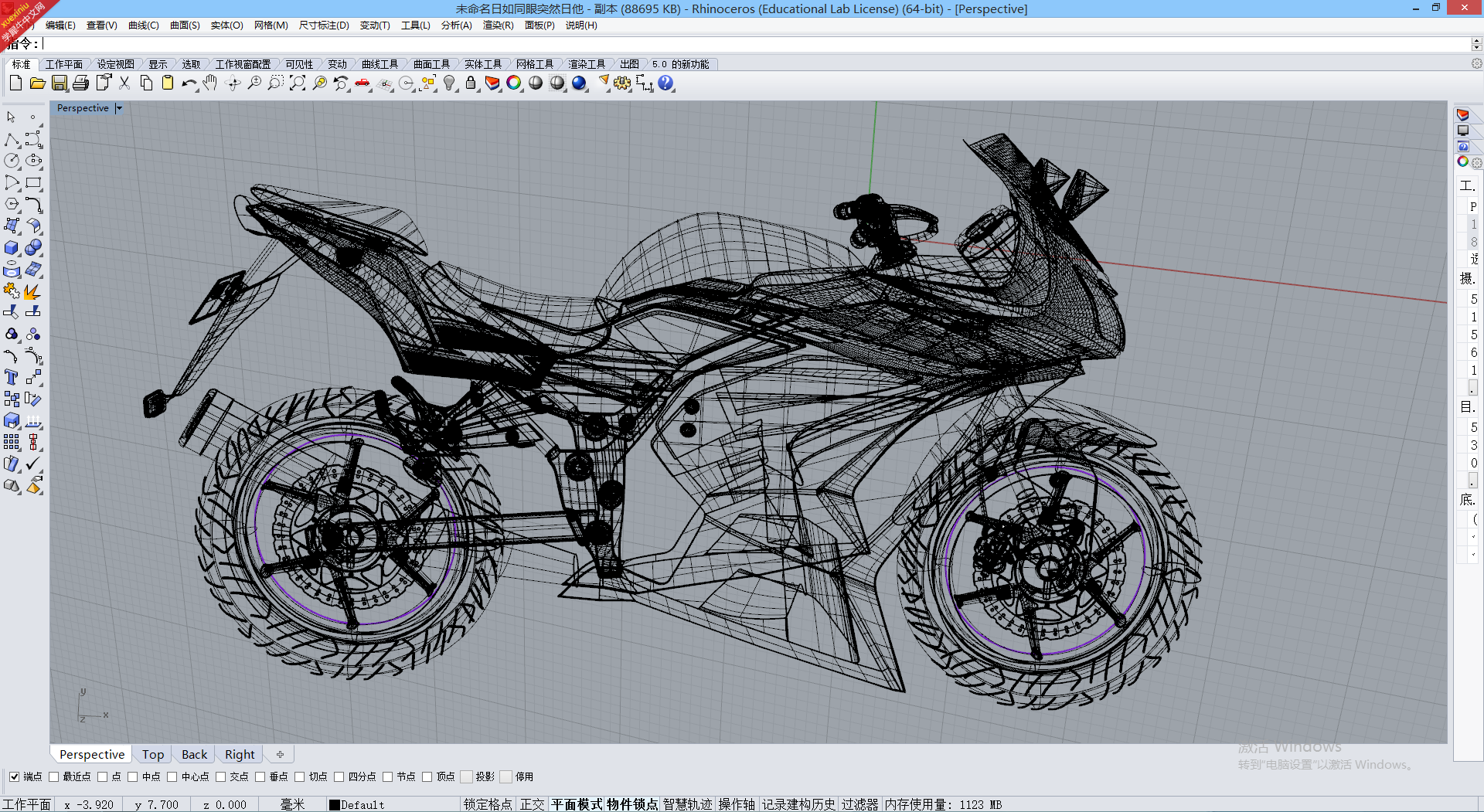Viewport: 1484px width, 812px height.
Task: Switch to the Back viewport tab
Action: tap(194, 754)
